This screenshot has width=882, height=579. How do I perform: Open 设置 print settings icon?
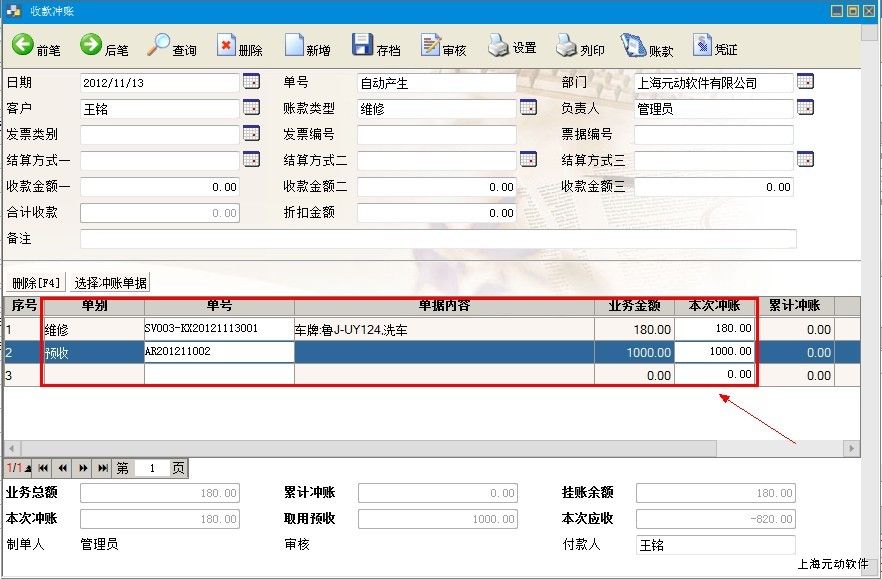[x=499, y=45]
